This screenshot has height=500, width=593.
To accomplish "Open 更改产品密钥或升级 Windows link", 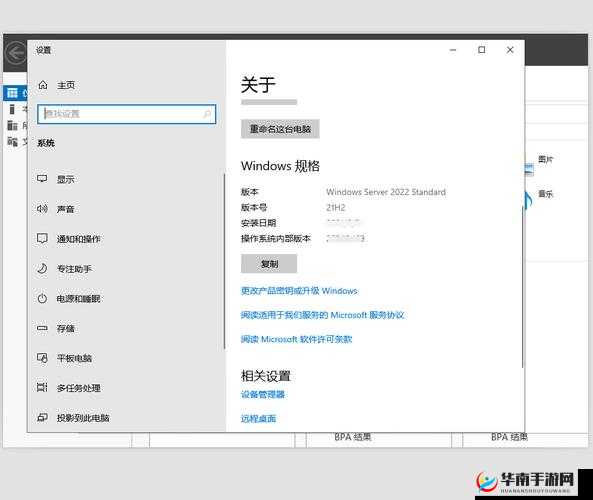I will (299, 290).
